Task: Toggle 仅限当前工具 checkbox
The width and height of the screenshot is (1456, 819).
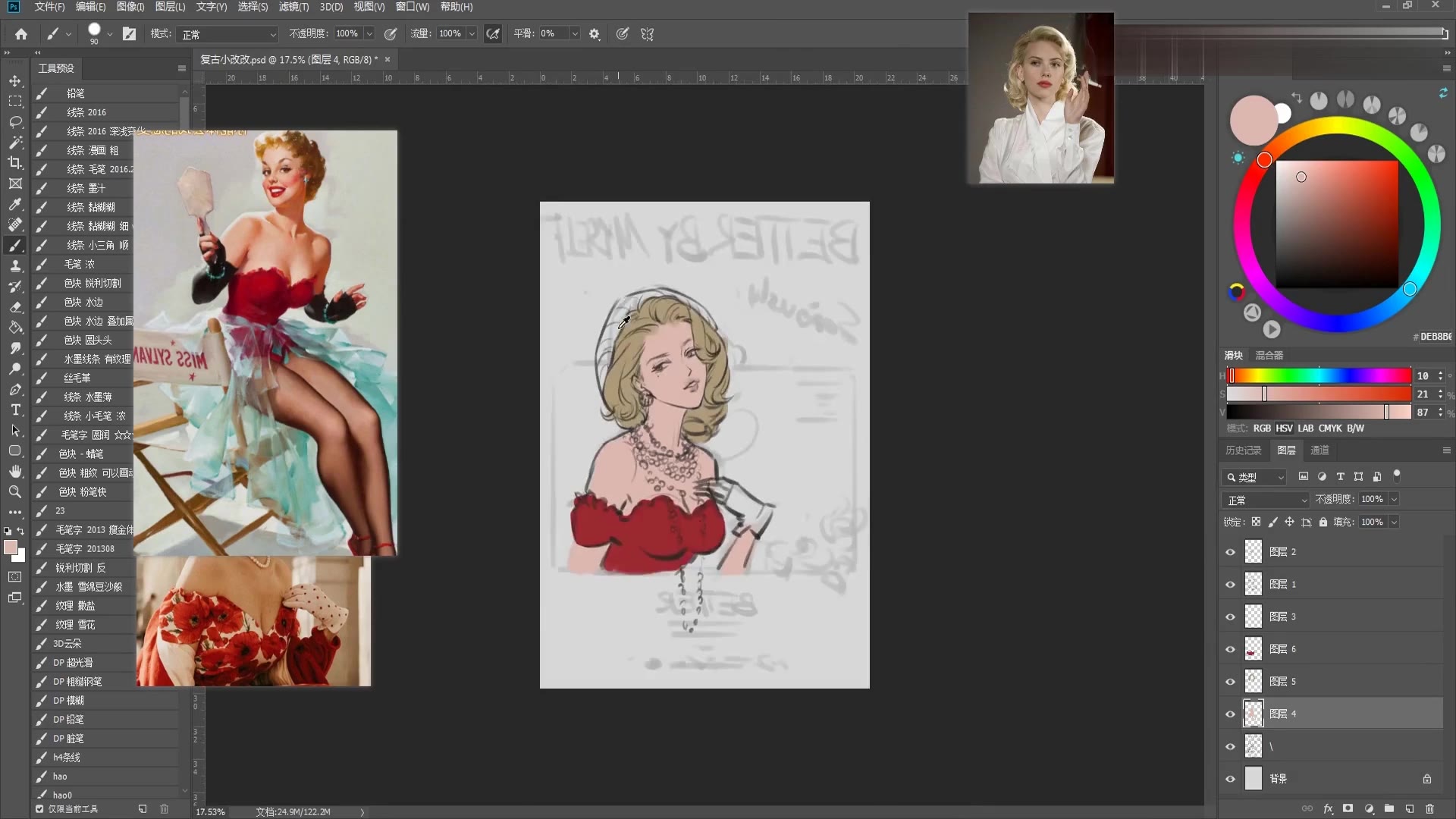Action: tap(39, 809)
